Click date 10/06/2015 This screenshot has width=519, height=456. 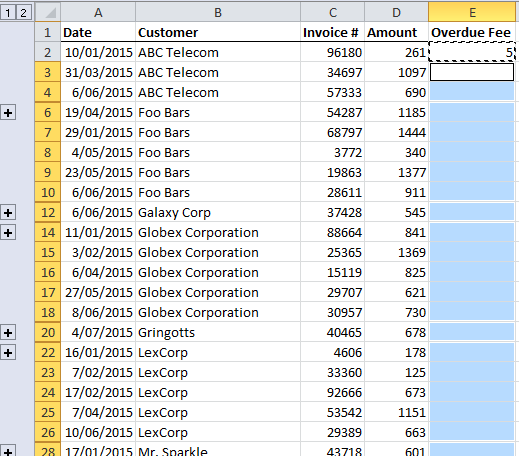98,432
